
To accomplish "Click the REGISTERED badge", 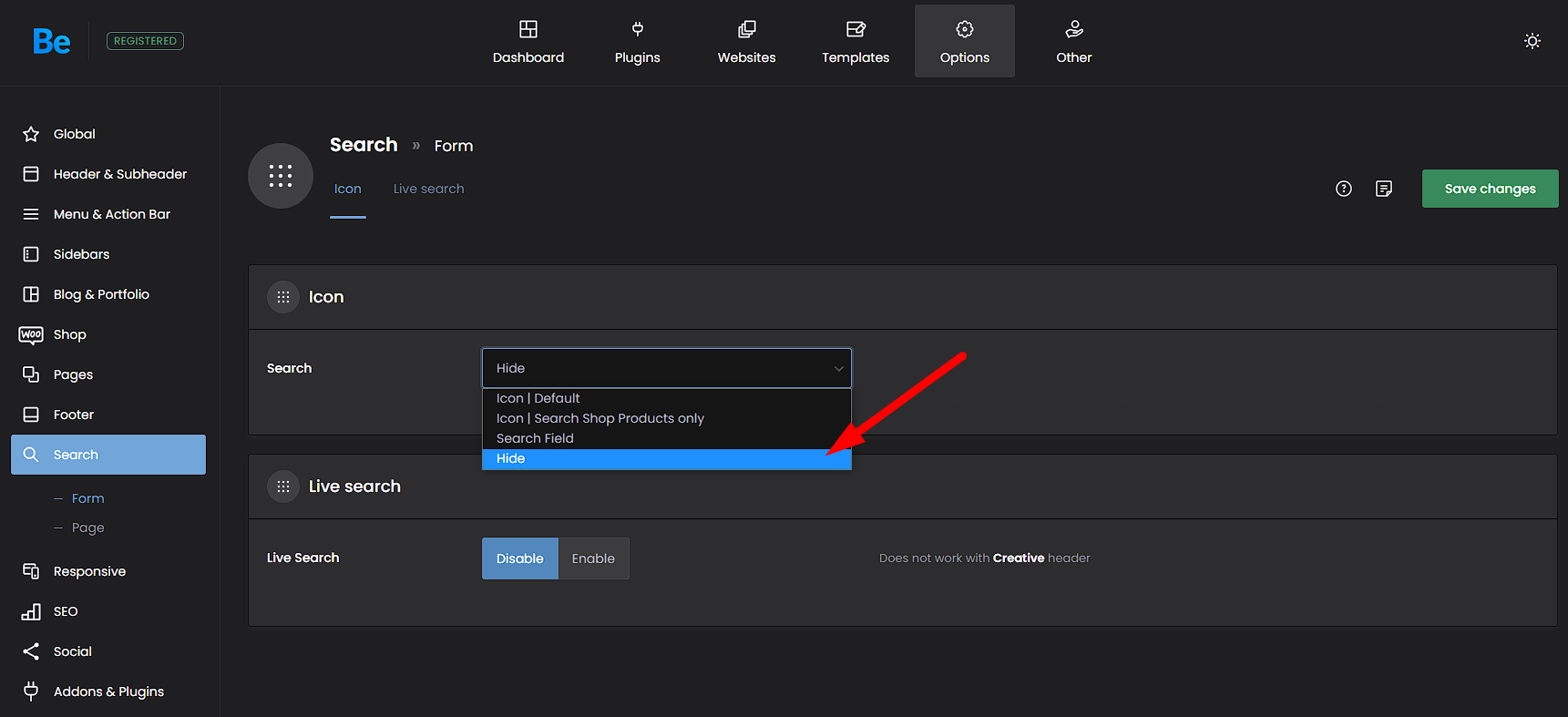I will click(x=146, y=41).
